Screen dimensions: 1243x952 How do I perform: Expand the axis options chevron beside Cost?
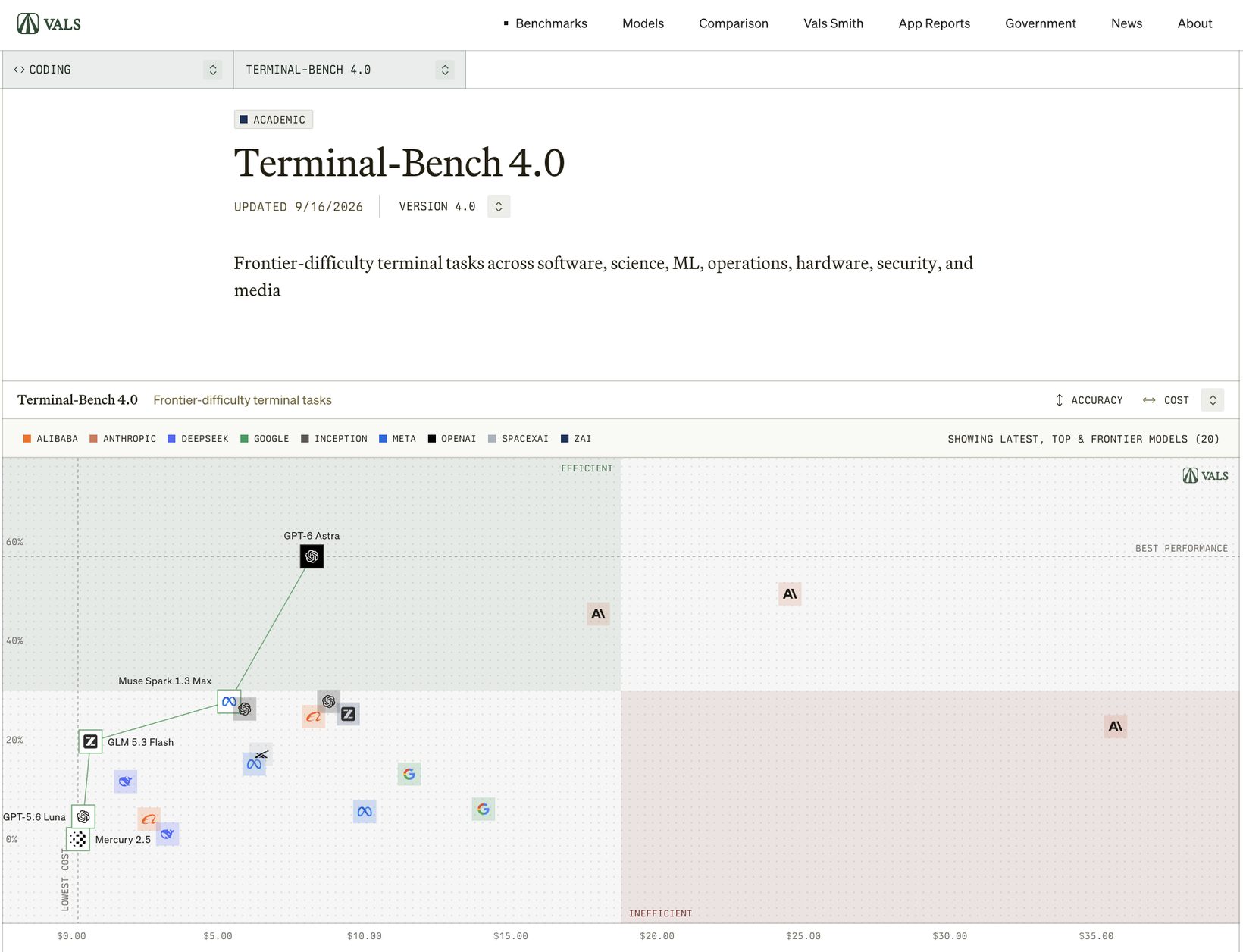click(1213, 400)
